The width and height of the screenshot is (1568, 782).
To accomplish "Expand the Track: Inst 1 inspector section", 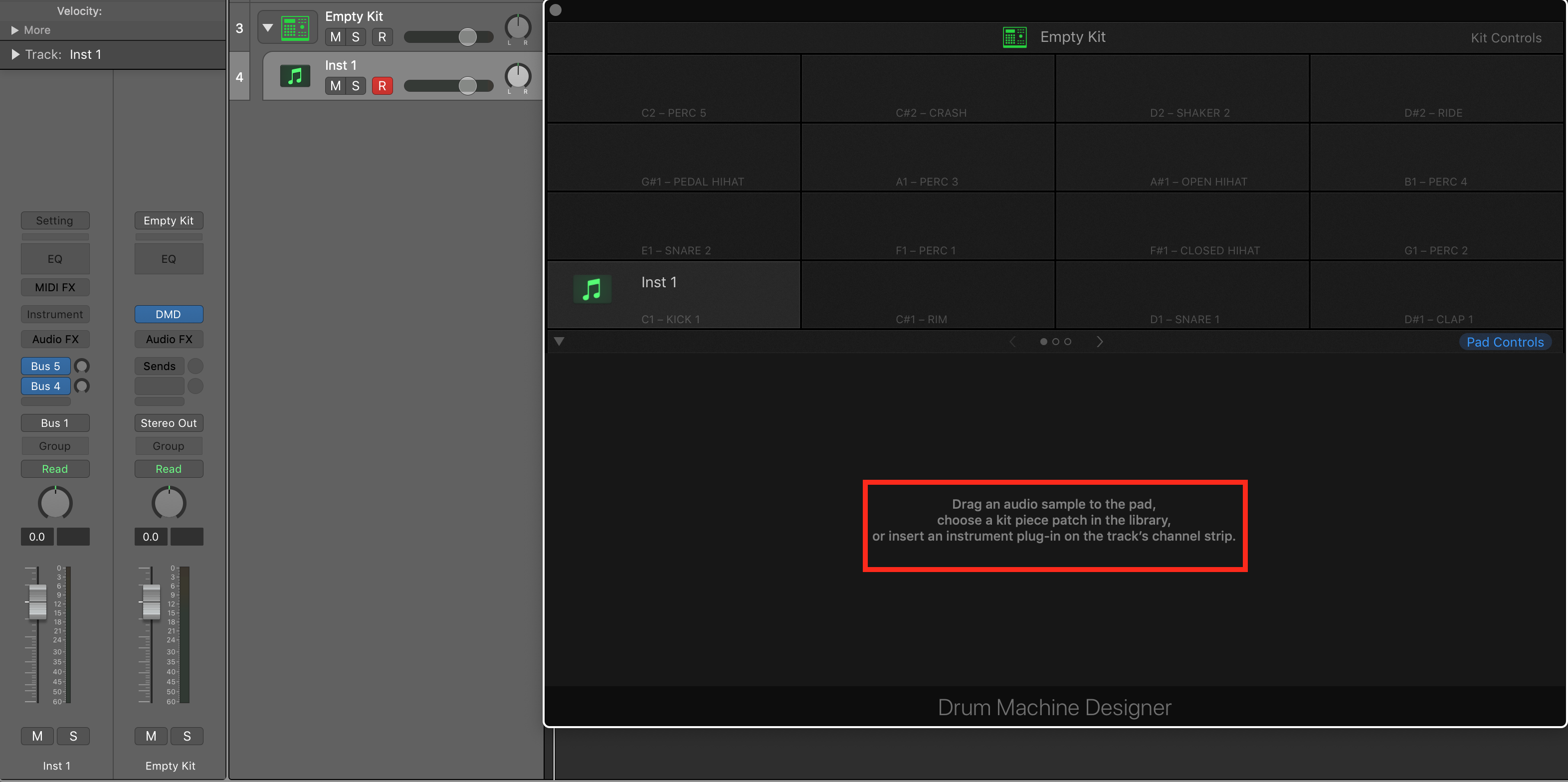I will coord(15,54).
